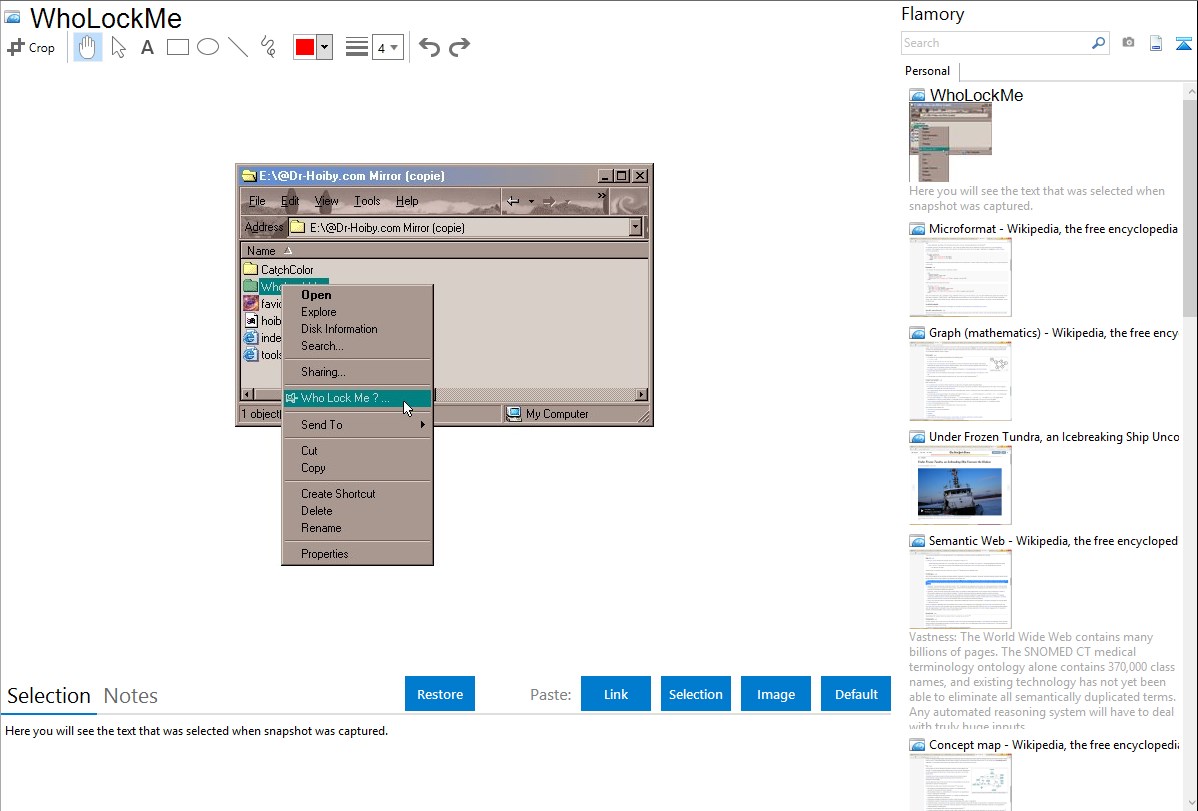Click the Concept map snapshot title
The height and width of the screenshot is (811, 1198).
click(x=1053, y=744)
